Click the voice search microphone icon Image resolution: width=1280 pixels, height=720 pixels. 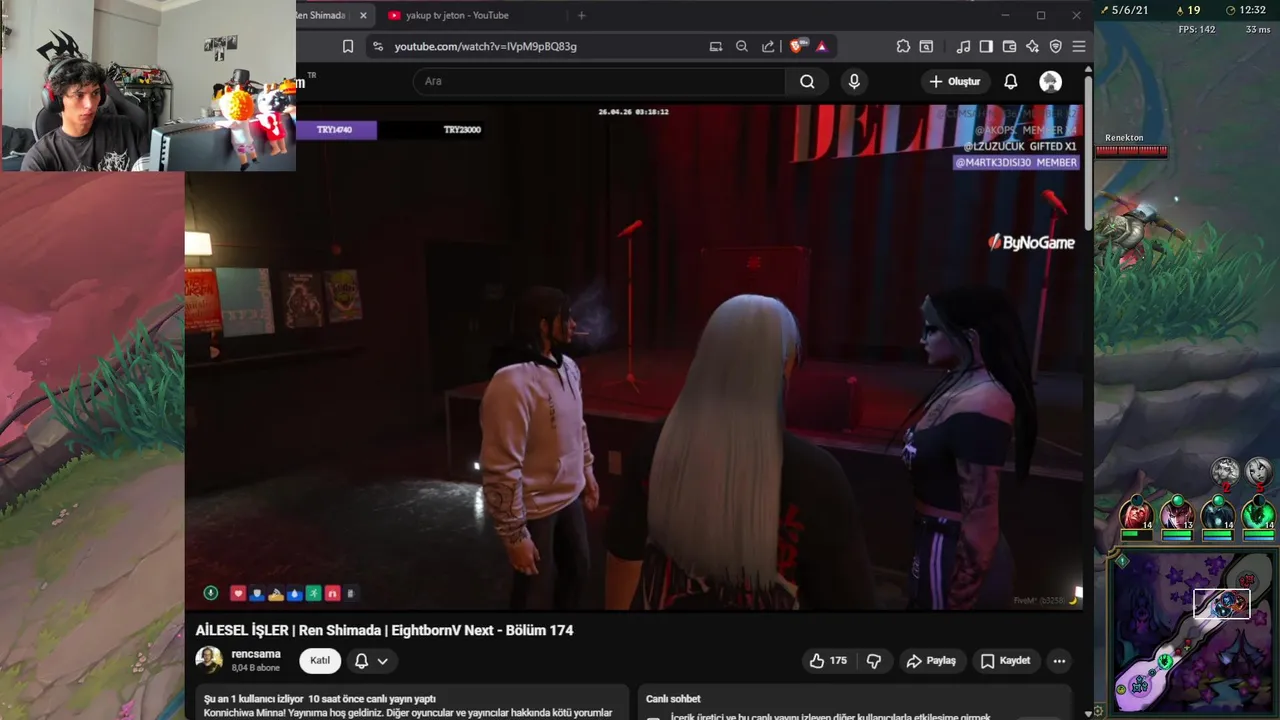[854, 81]
